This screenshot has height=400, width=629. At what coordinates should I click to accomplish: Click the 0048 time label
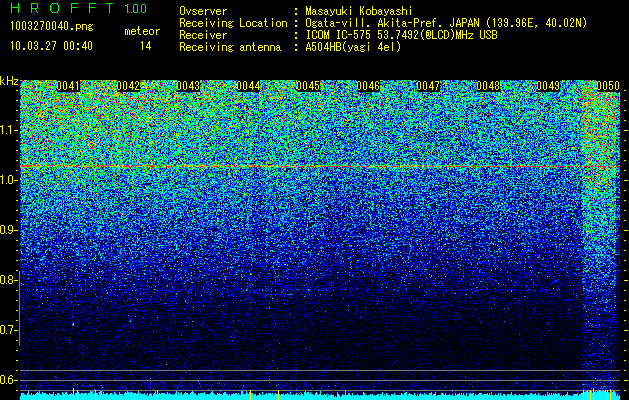pos(488,86)
